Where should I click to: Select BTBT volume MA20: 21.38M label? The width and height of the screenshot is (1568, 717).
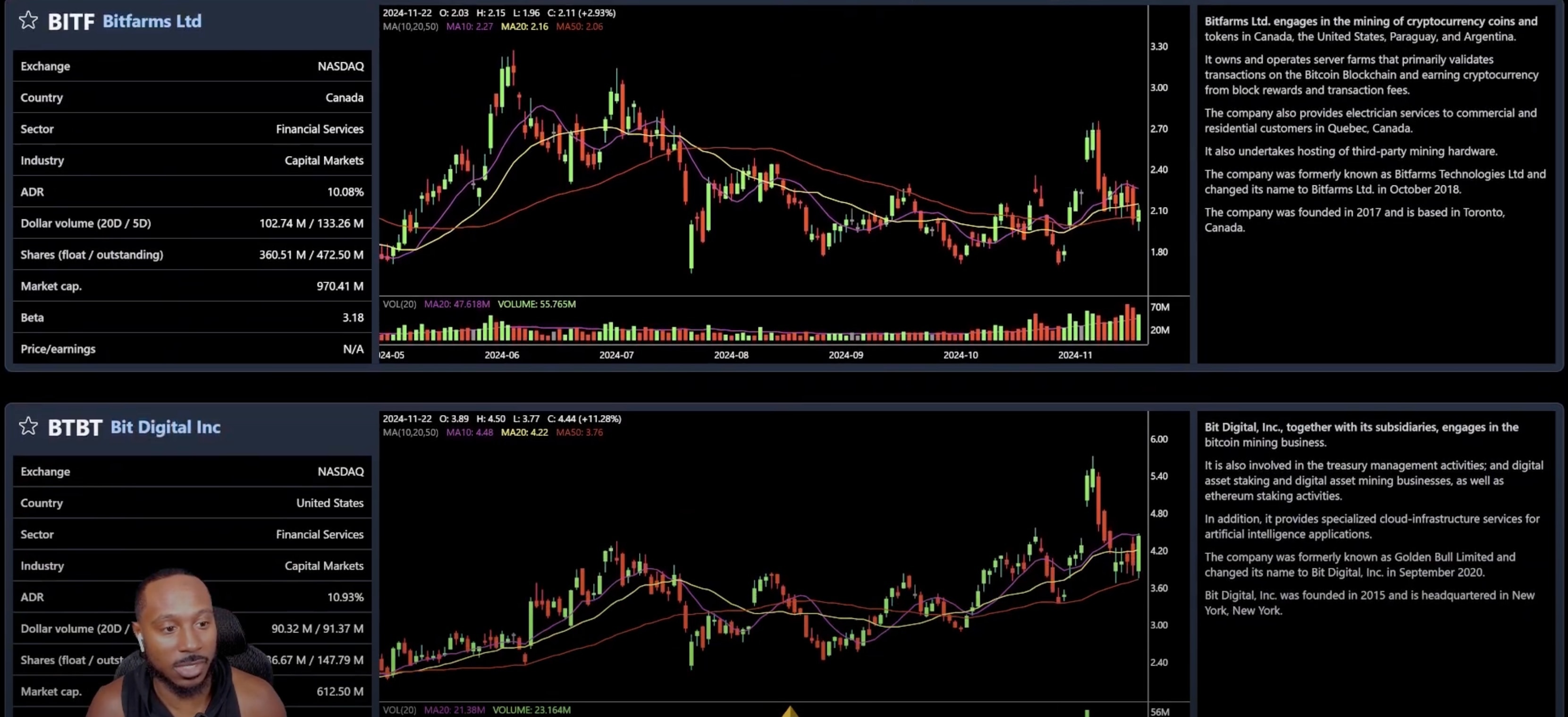[454, 710]
